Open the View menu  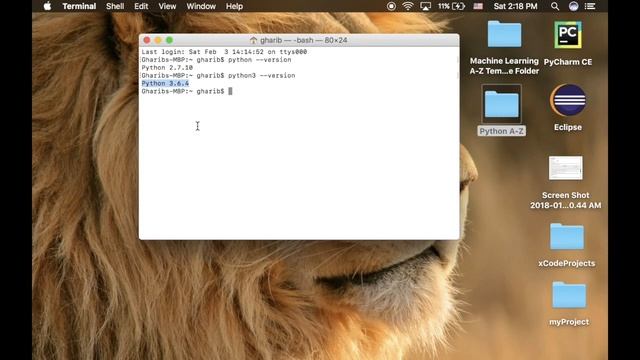pyautogui.click(x=167, y=6)
